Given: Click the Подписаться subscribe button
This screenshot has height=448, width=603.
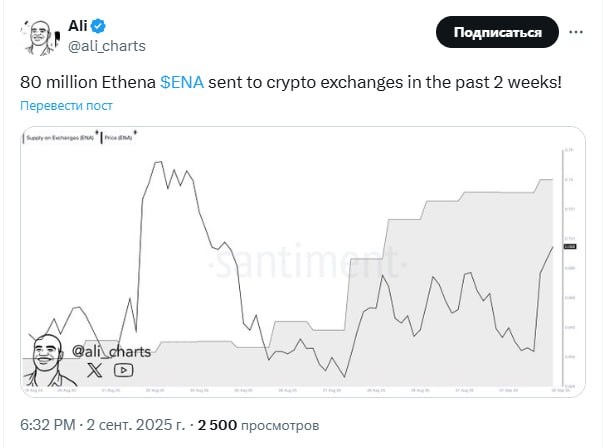Looking at the screenshot, I should click(497, 32).
